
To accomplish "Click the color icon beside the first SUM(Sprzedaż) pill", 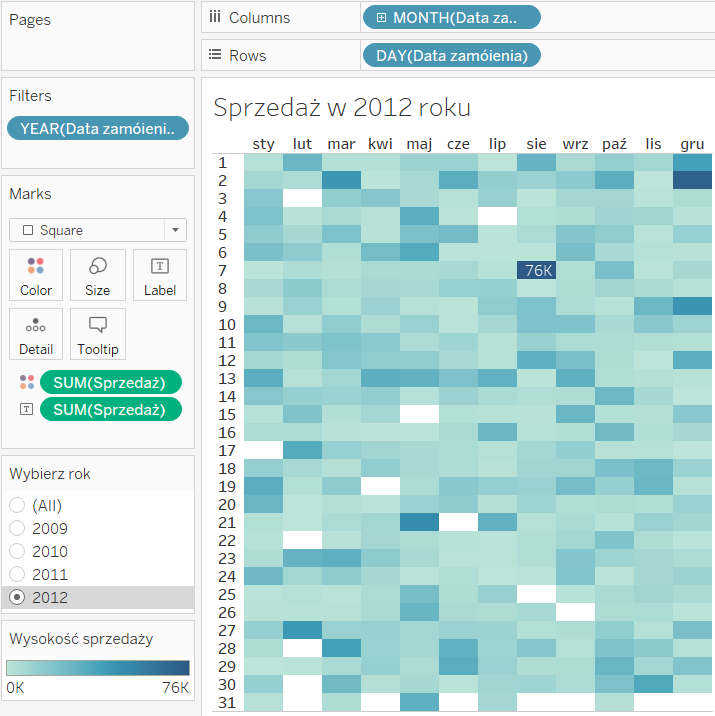I will click(26, 382).
